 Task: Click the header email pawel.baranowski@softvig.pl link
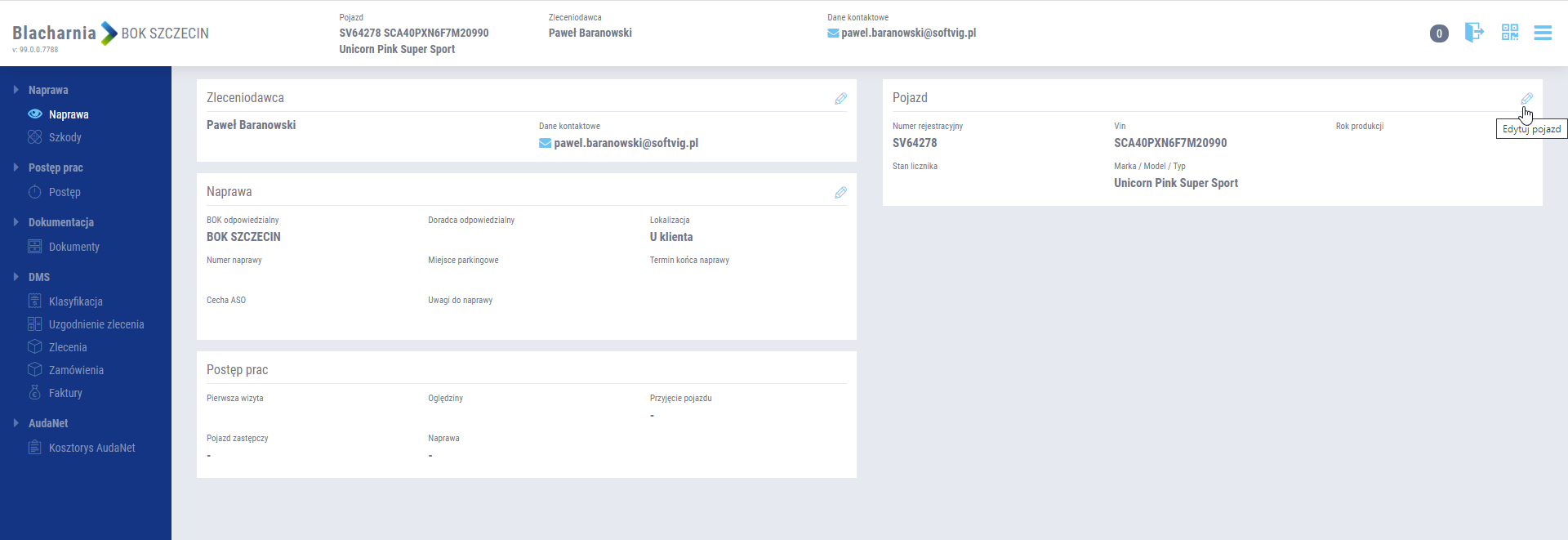pos(908,33)
